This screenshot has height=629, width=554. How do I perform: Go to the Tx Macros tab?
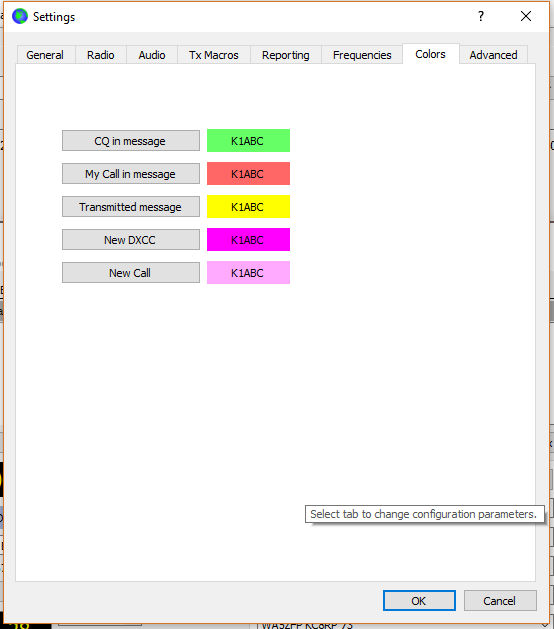click(214, 55)
